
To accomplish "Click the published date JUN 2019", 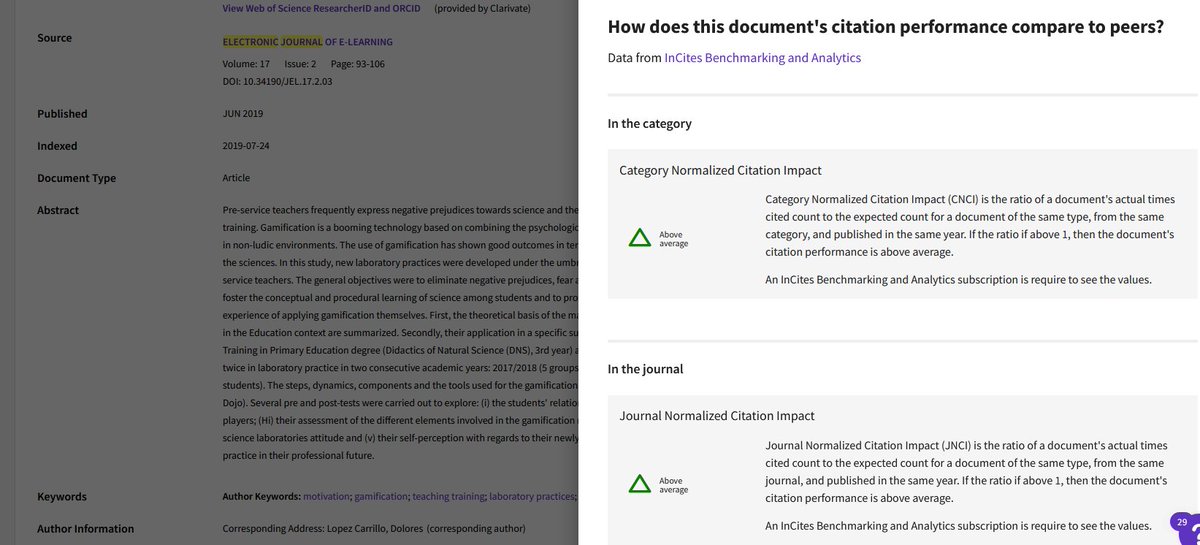I will point(243,114).
